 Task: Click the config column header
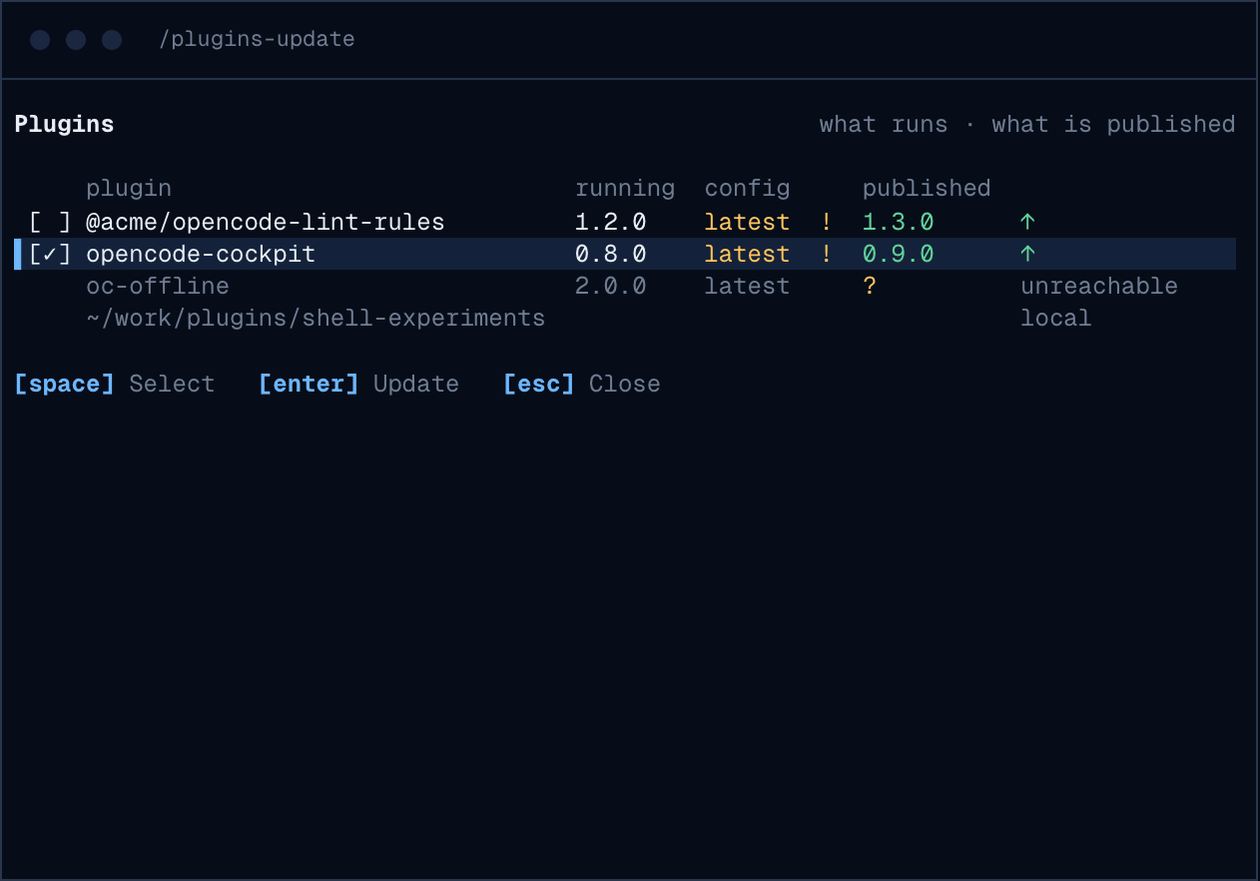(747, 188)
